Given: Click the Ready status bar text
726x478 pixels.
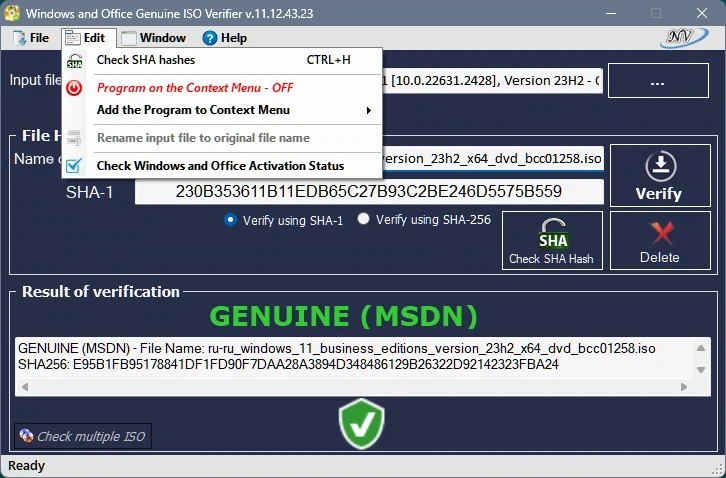Looking at the screenshot, I should (x=26, y=465).
